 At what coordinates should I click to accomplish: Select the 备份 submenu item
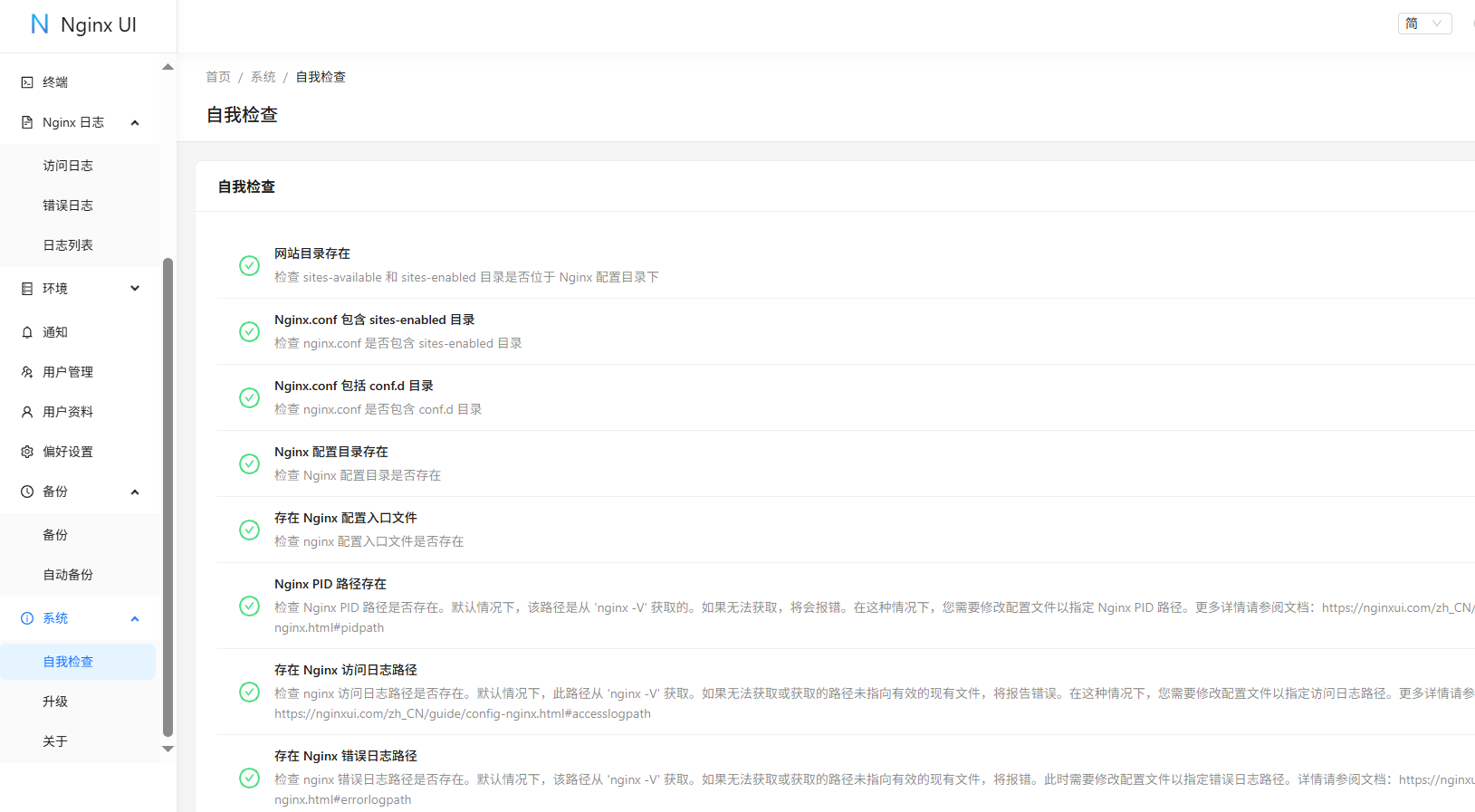[x=80, y=535]
